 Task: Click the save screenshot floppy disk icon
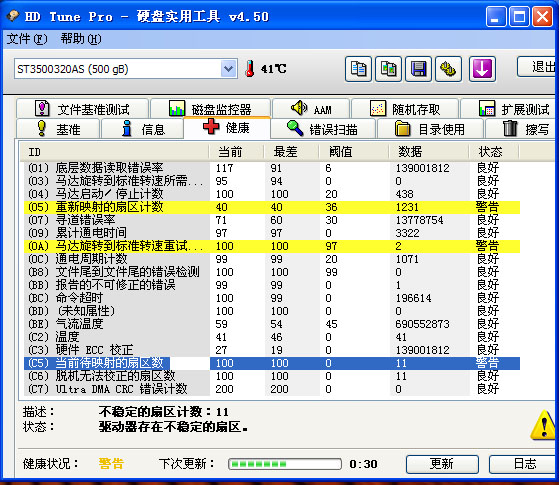click(x=419, y=69)
